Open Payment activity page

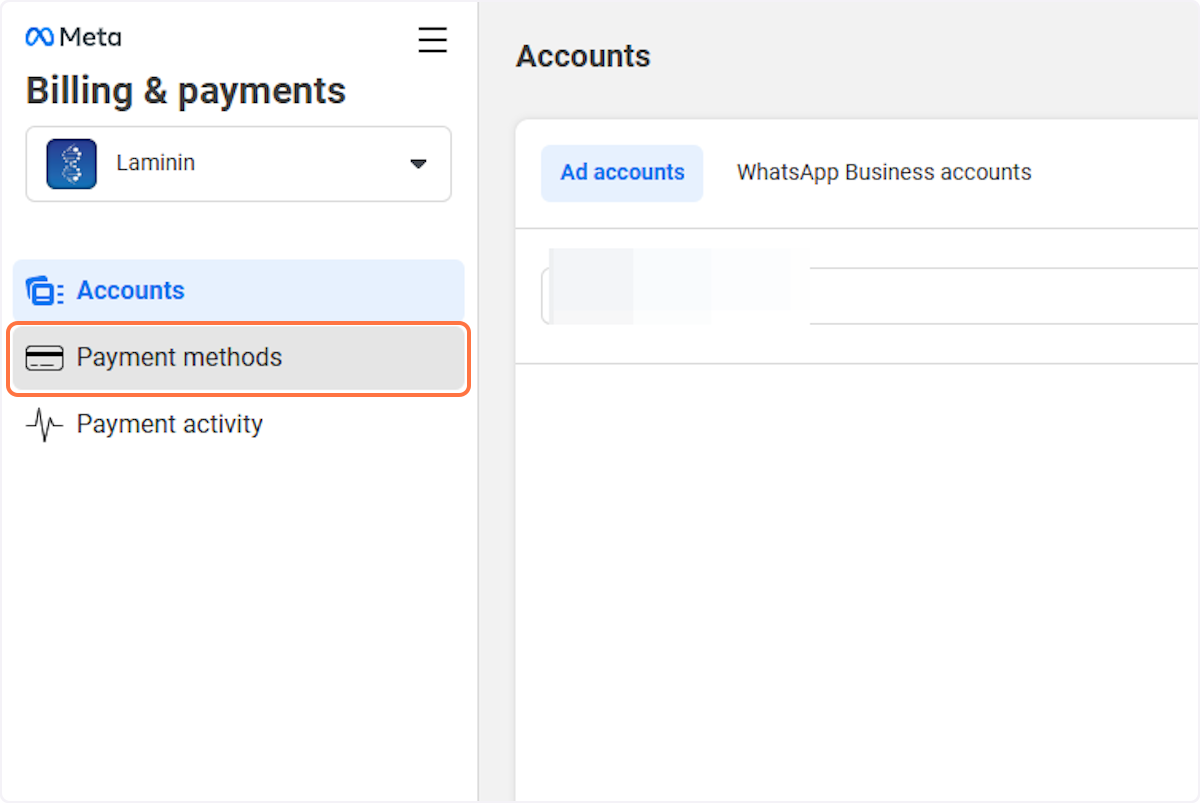[238, 425]
